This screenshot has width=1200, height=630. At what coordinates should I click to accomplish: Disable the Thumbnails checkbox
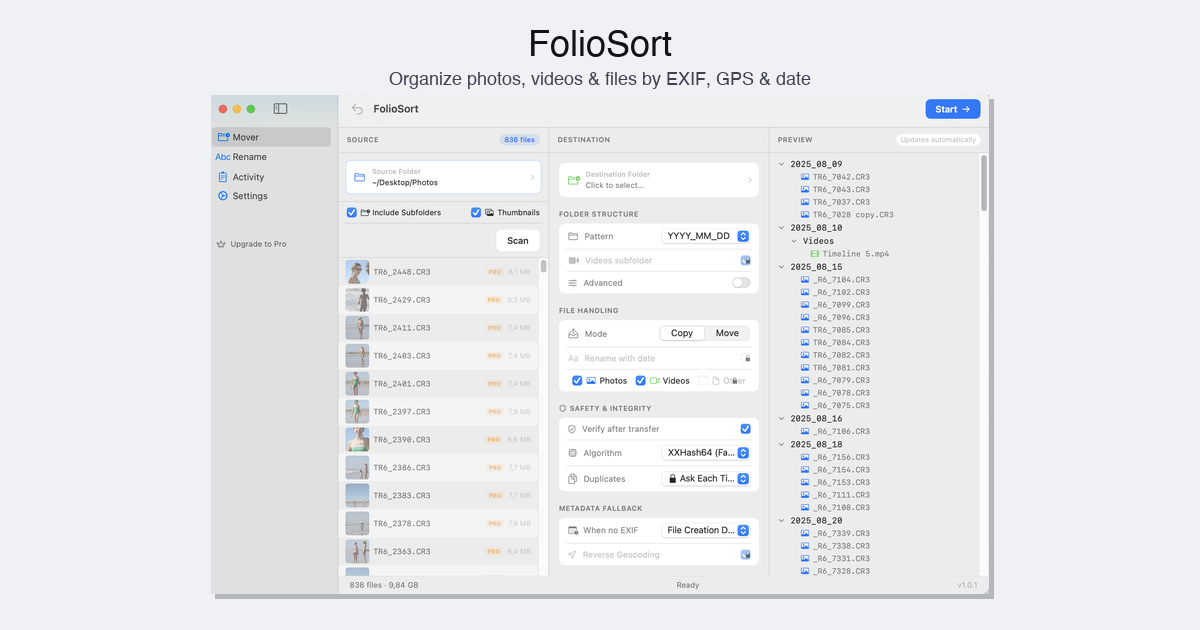coord(476,213)
